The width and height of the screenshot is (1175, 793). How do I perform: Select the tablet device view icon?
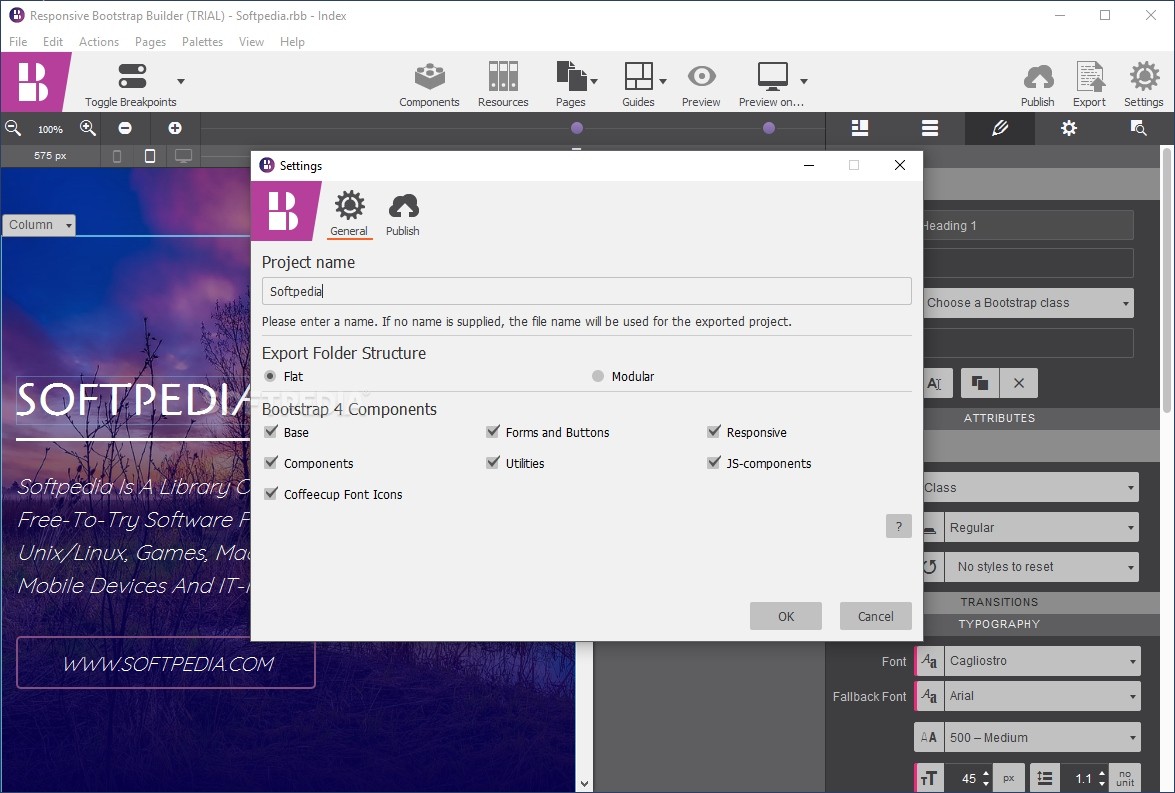pos(150,156)
